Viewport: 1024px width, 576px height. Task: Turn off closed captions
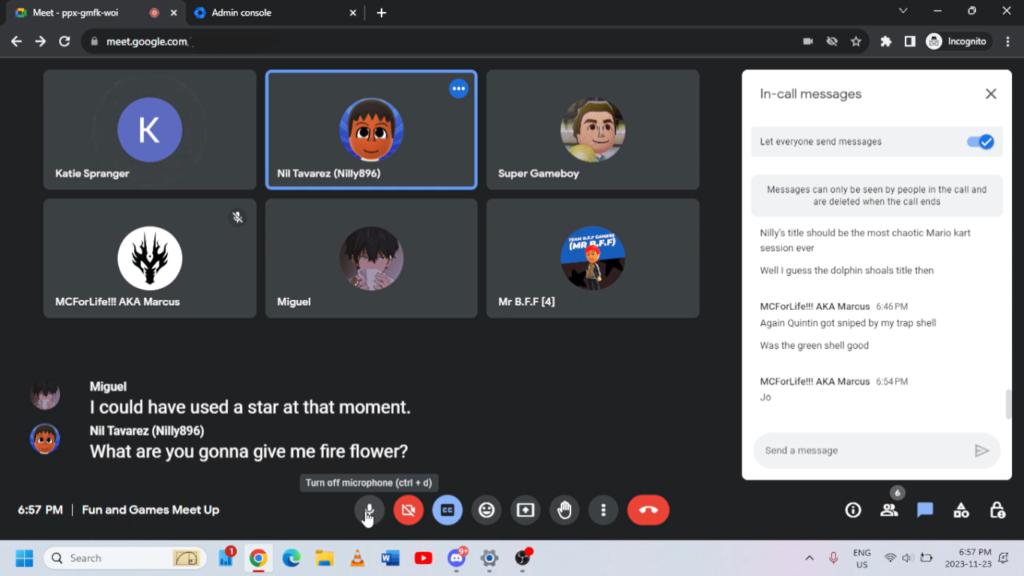[447, 510]
